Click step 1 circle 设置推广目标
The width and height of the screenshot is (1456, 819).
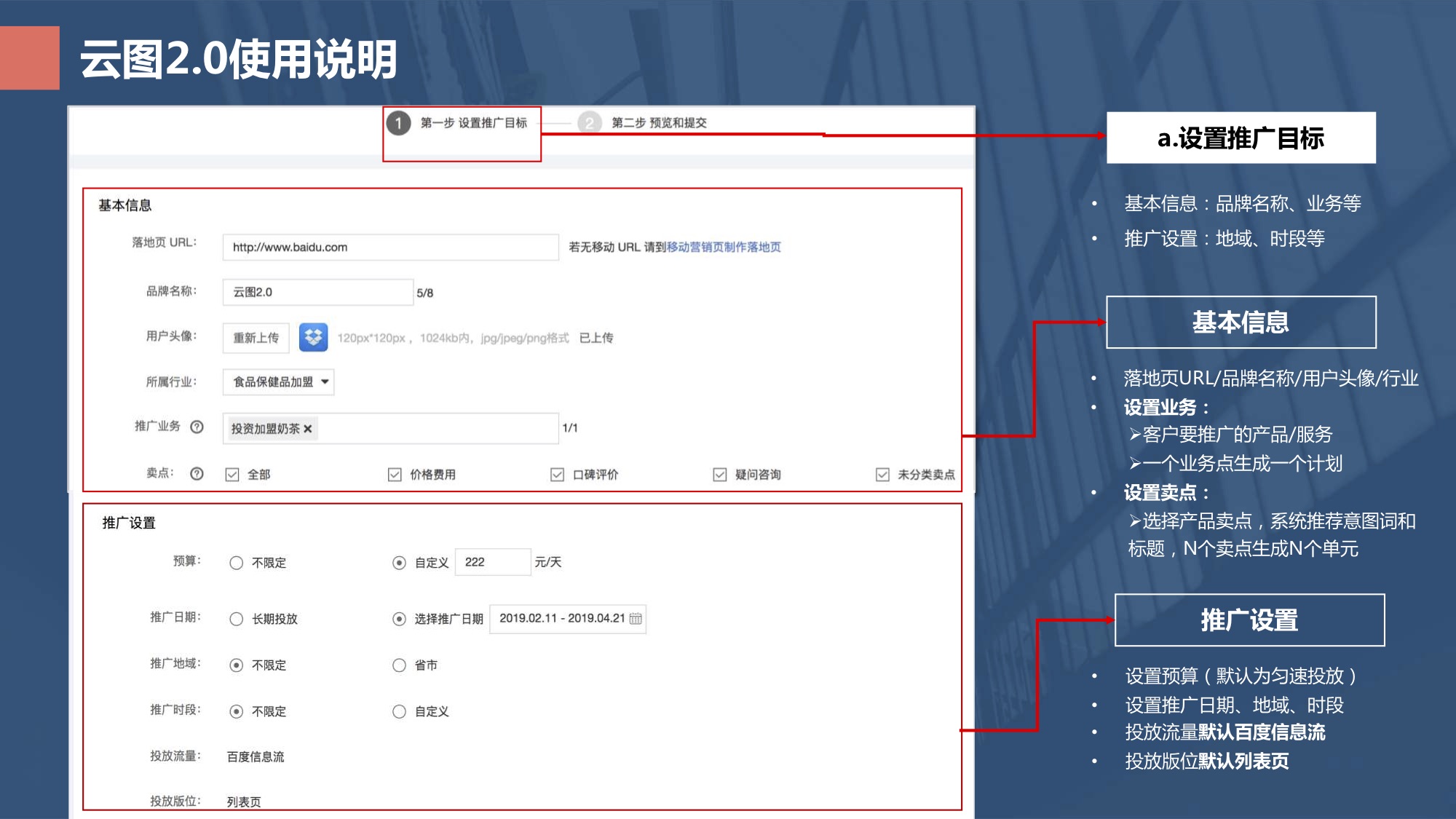pyautogui.click(x=398, y=123)
